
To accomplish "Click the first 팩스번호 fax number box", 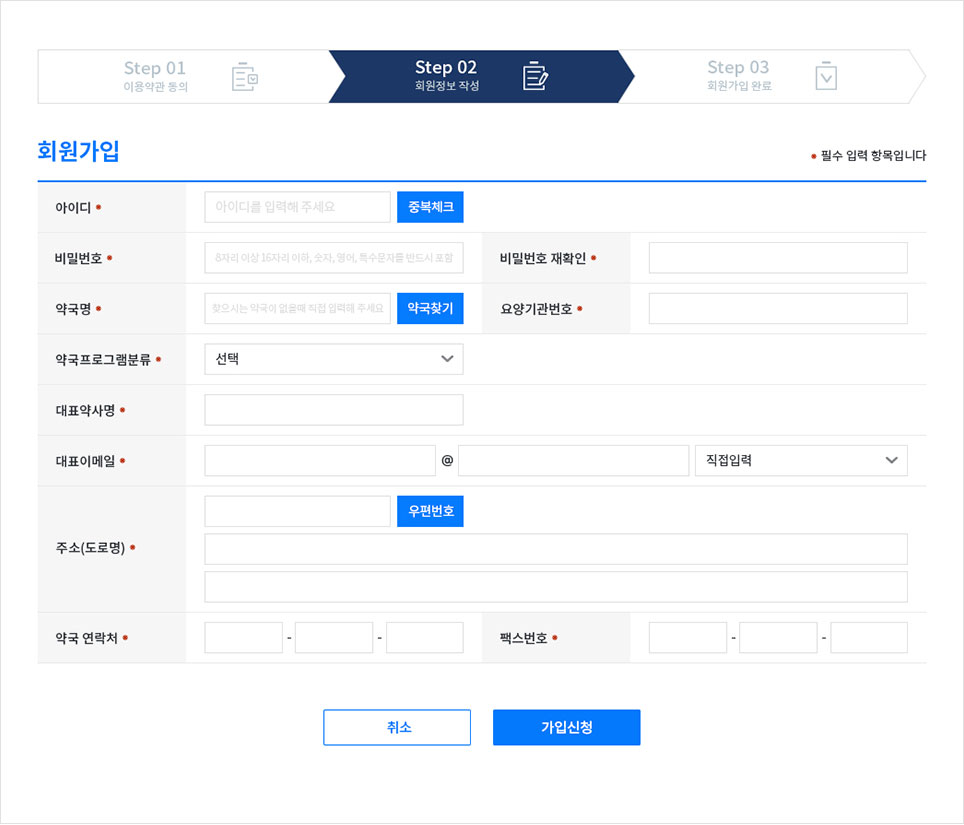I will point(687,637).
